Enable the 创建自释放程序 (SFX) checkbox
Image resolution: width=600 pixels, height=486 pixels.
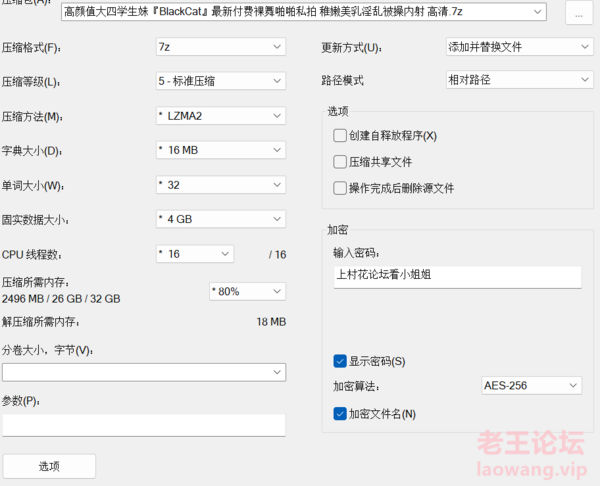340,135
